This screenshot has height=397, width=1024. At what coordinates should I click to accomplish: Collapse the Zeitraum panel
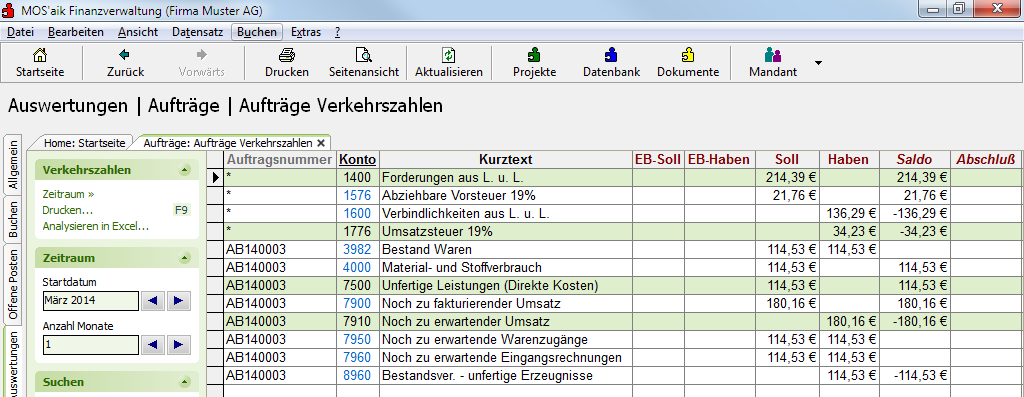tap(185, 258)
